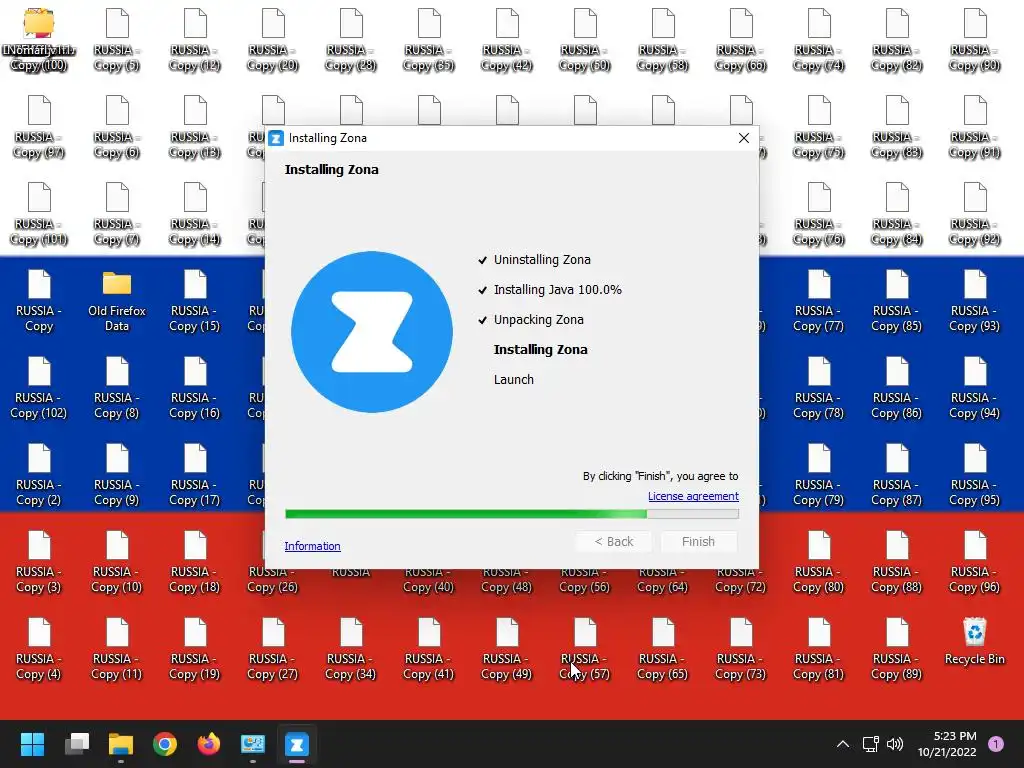The image size is (1024, 768).
Task: Select the RUSSIA - Copy (58) file
Action: (x=662, y=40)
